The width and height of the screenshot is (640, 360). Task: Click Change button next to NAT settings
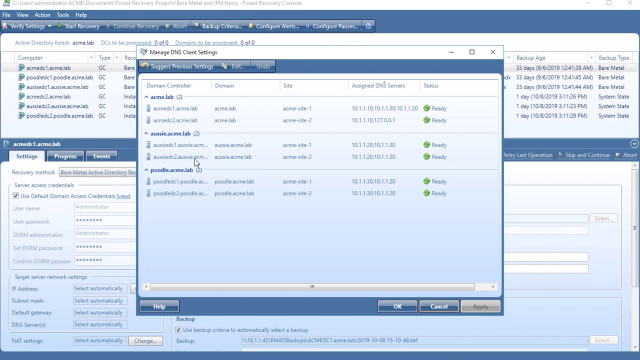click(145, 341)
